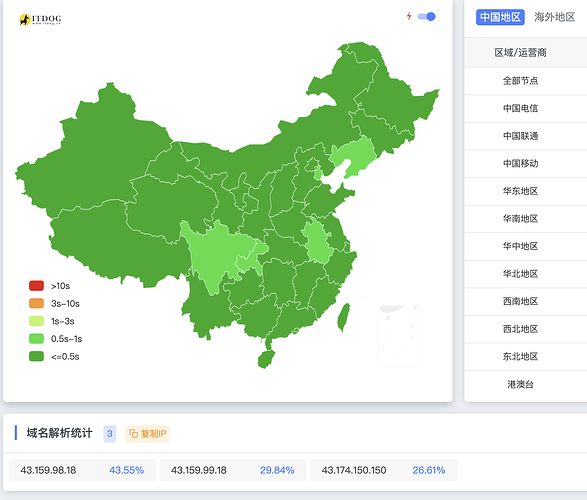587x500 pixels.
Task: Click Xinjiang province on the map
Action: pos(94,157)
